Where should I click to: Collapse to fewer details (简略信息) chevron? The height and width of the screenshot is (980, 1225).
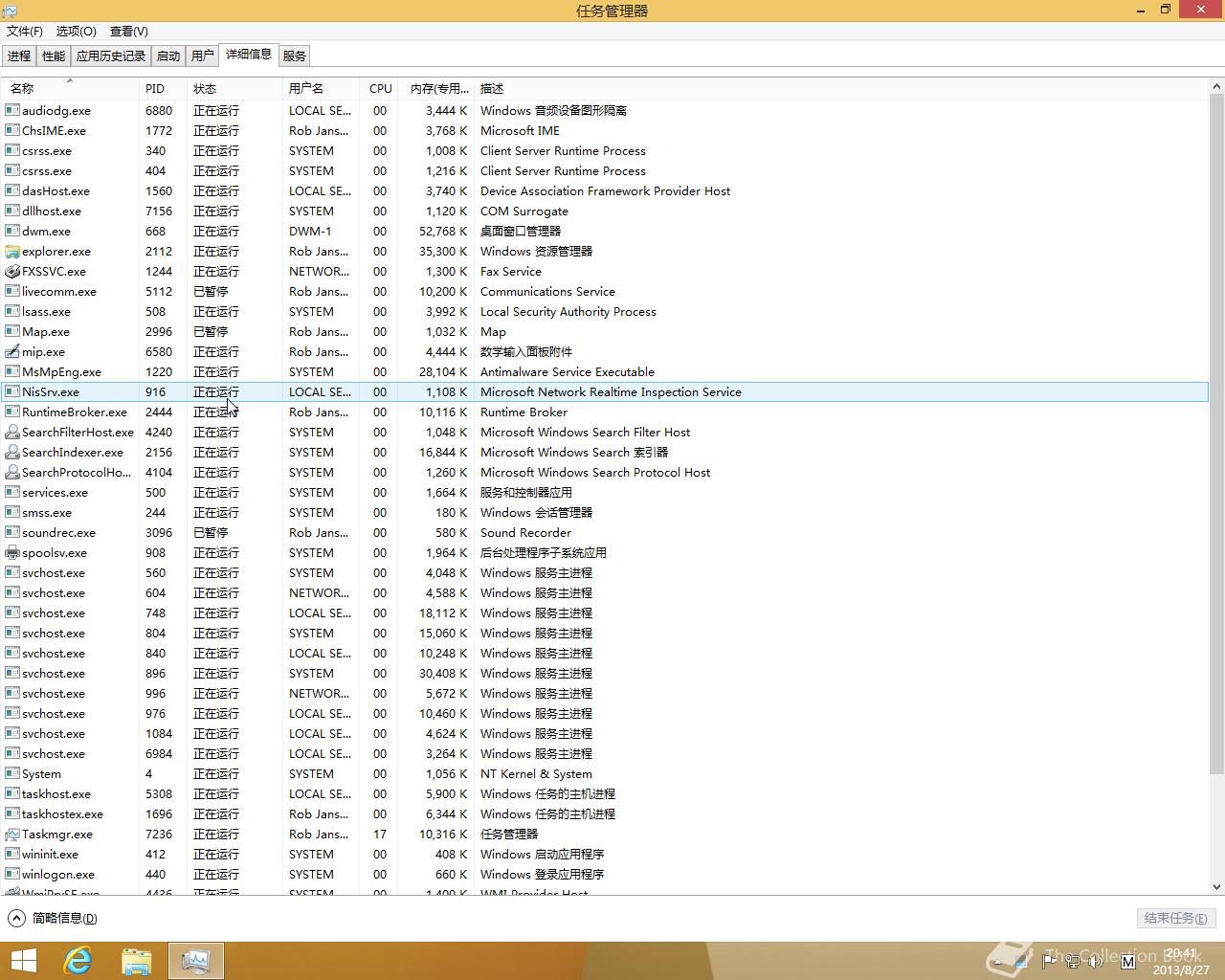[16, 918]
